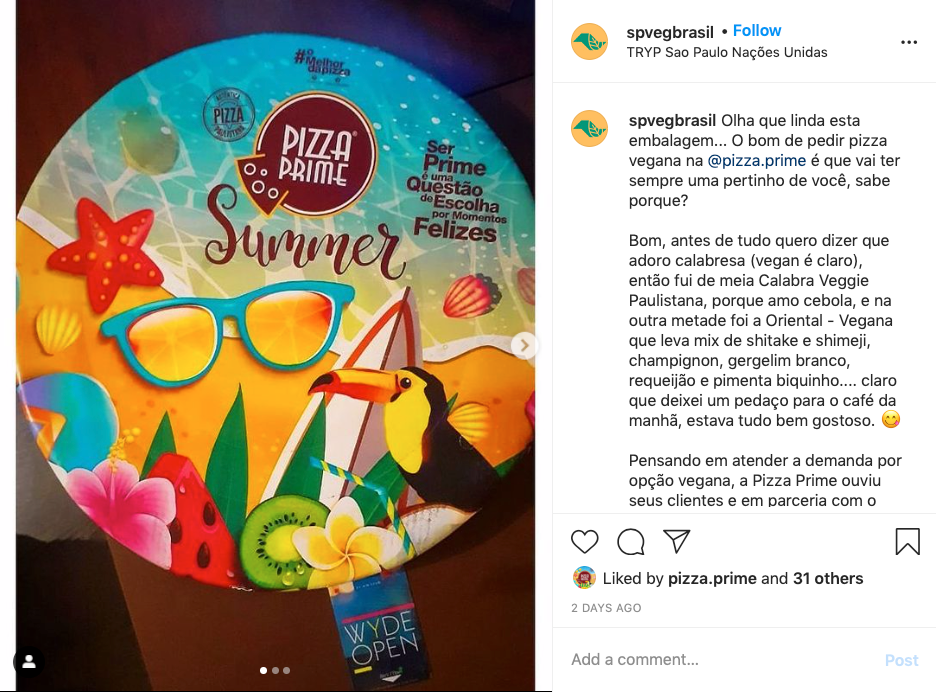This screenshot has width=936, height=692.
Task: Click the Post comment button
Action: click(x=901, y=660)
